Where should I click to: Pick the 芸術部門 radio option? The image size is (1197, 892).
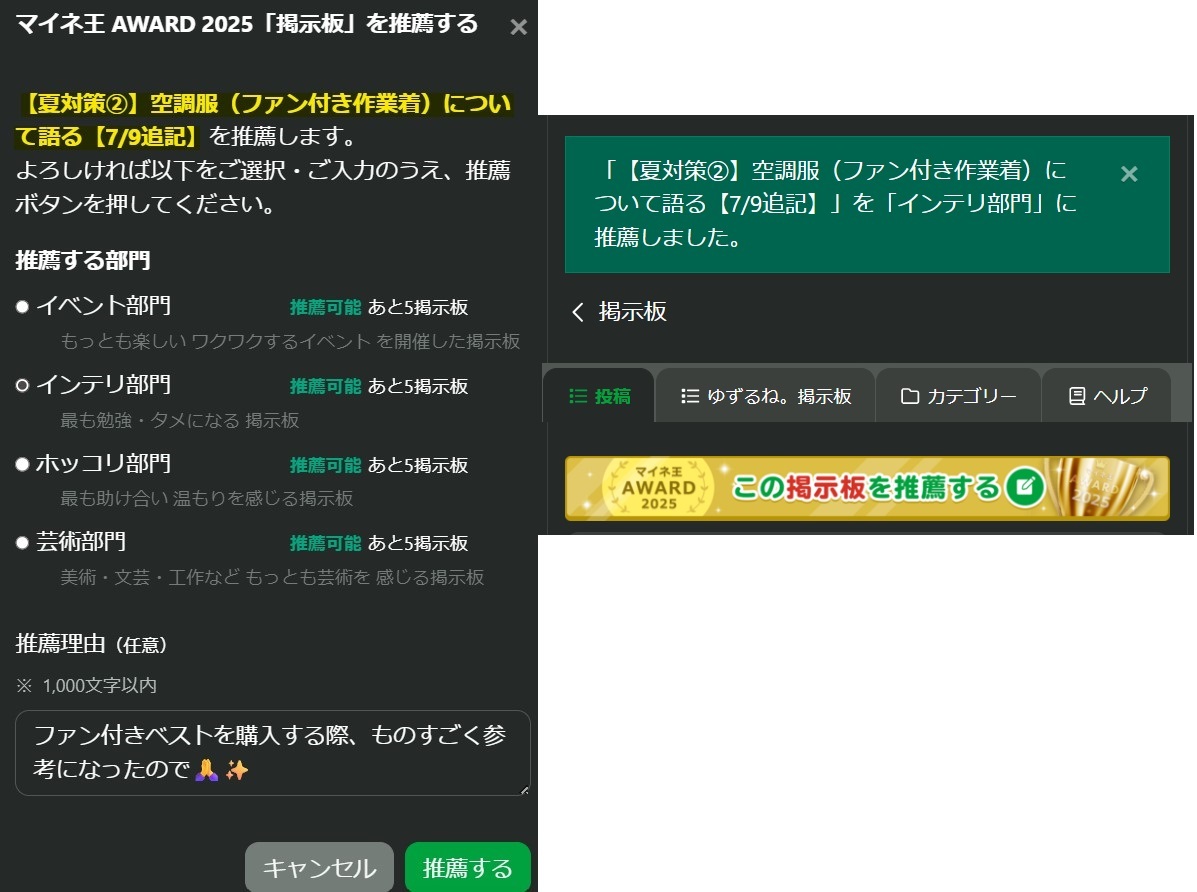click(x=22, y=543)
